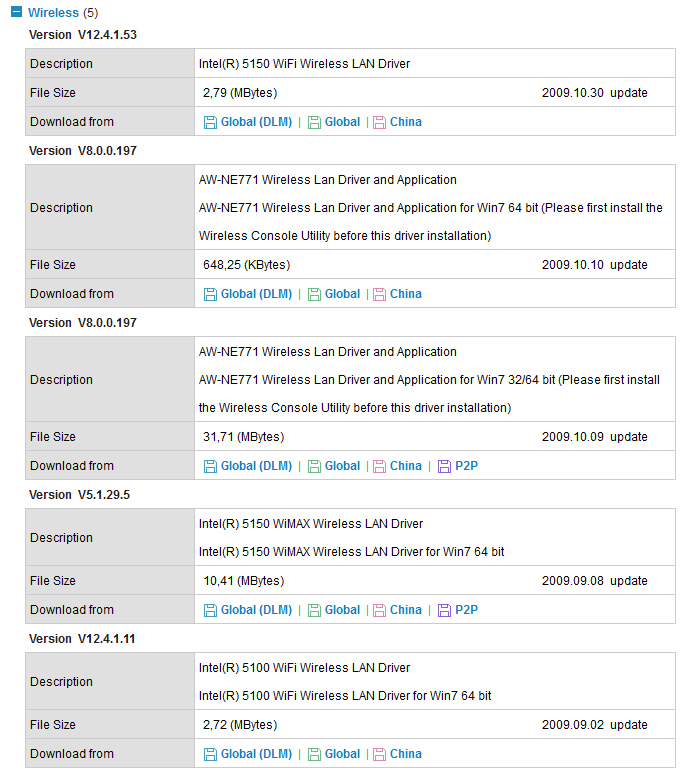Download WiMAX V5.1.29.5 from Global link
The height and width of the screenshot is (778, 695).
click(342, 610)
